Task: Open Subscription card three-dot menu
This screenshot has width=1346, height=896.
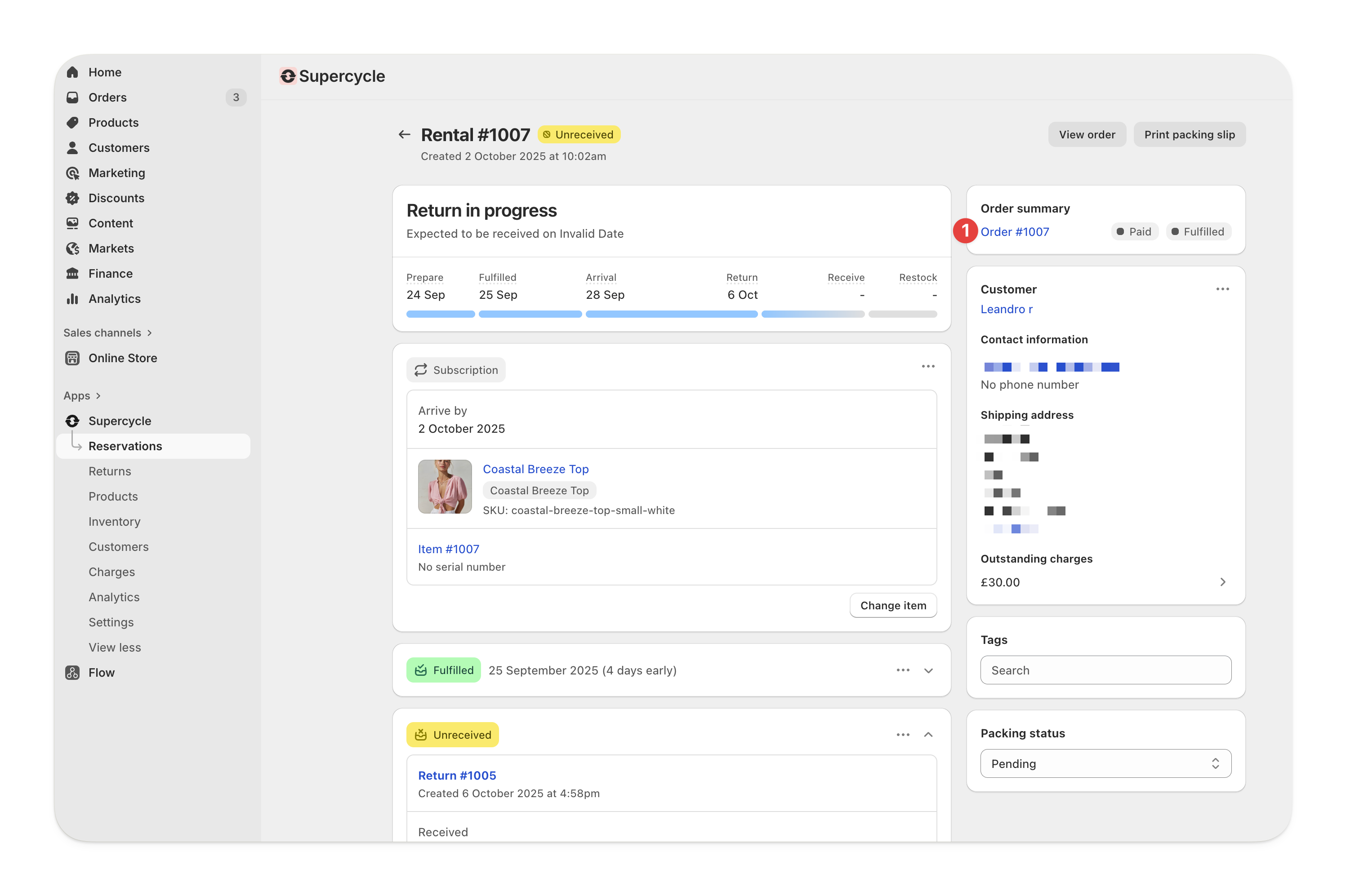Action: [927, 366]
